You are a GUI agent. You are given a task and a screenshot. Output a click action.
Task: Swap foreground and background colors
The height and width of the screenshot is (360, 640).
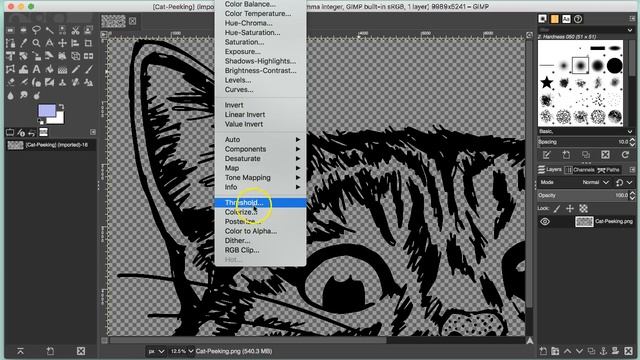point(61,107)
